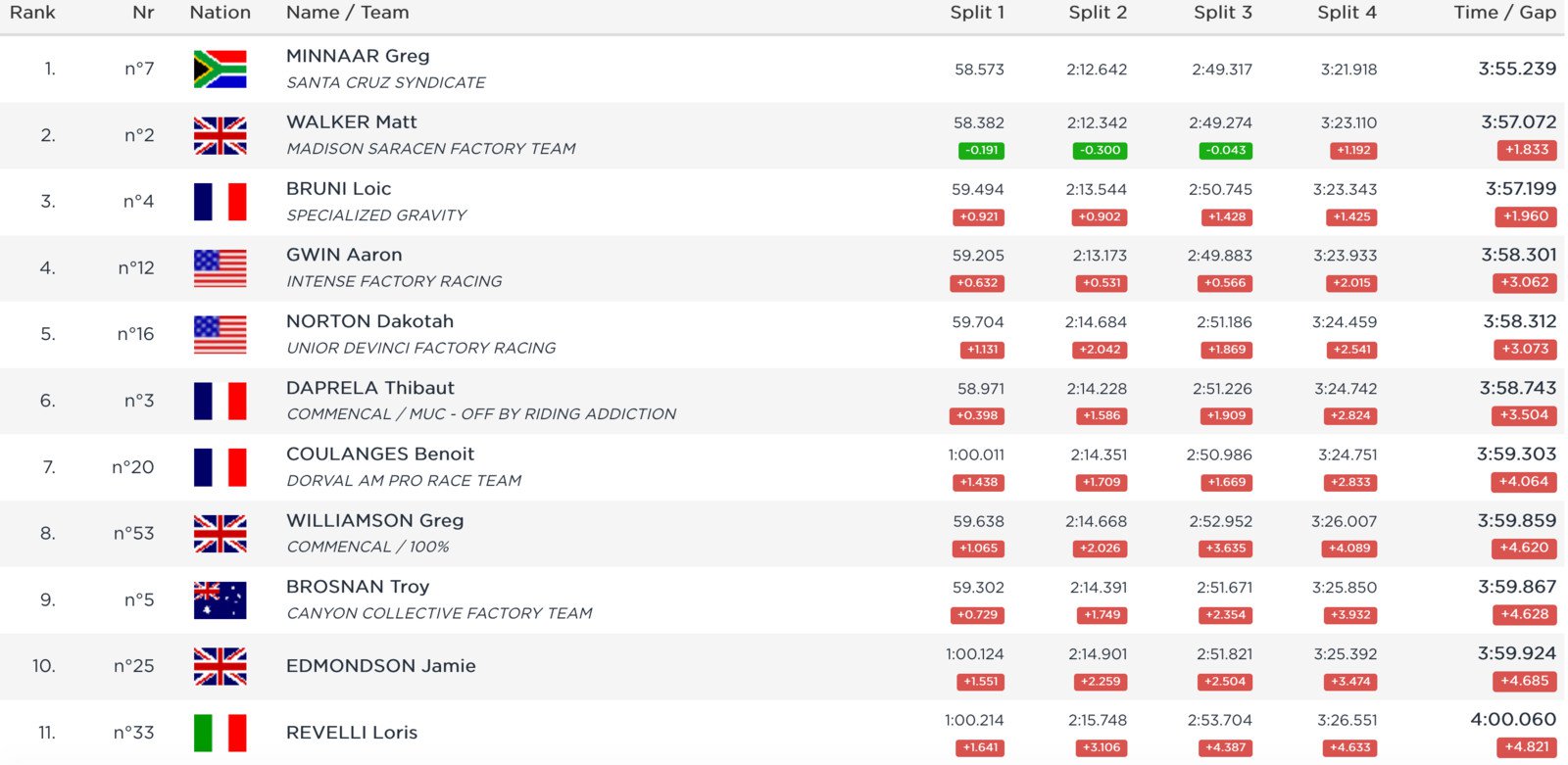Screen dimensions: 1568x765
Task: Click Coulanges' Split 1 time 1:00.011
Action: (x=976, y=455)
